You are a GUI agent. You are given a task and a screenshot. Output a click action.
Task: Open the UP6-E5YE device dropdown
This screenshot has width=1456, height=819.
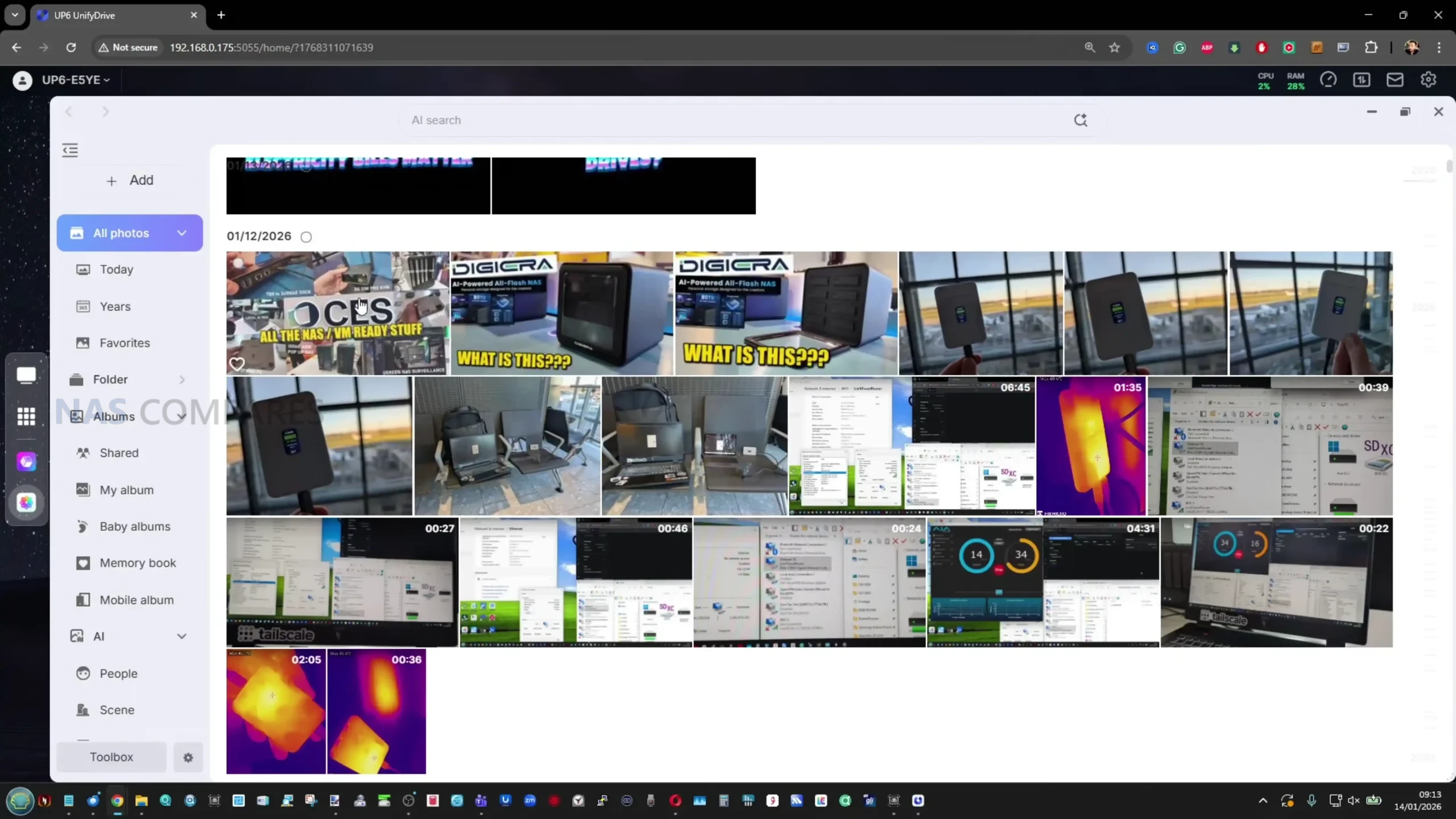pyautogui.click(x=76, y=80)
